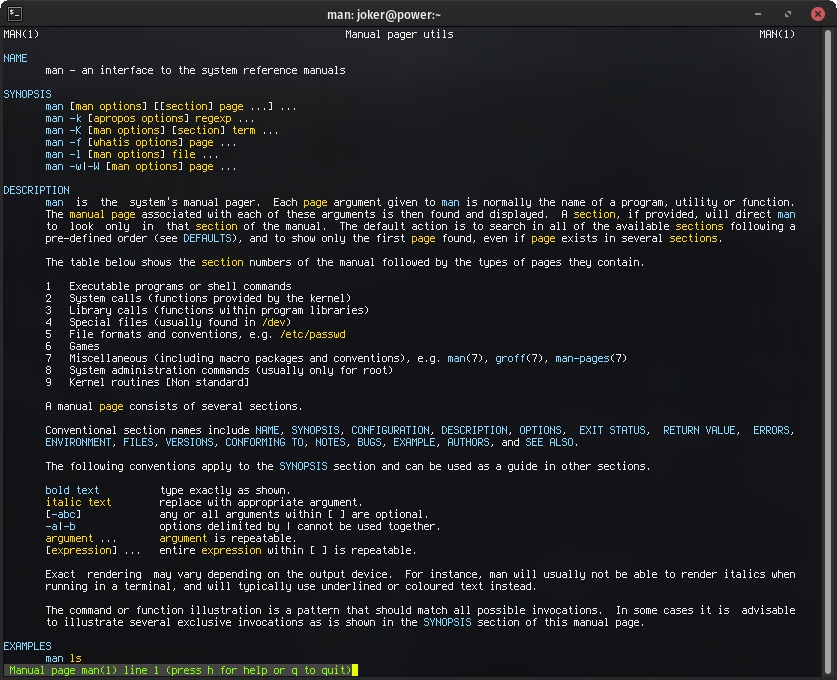The width and height of the screenshot is (837, 680).
Task: Click '2 System calls' row
Action: [x=198, y=298]
